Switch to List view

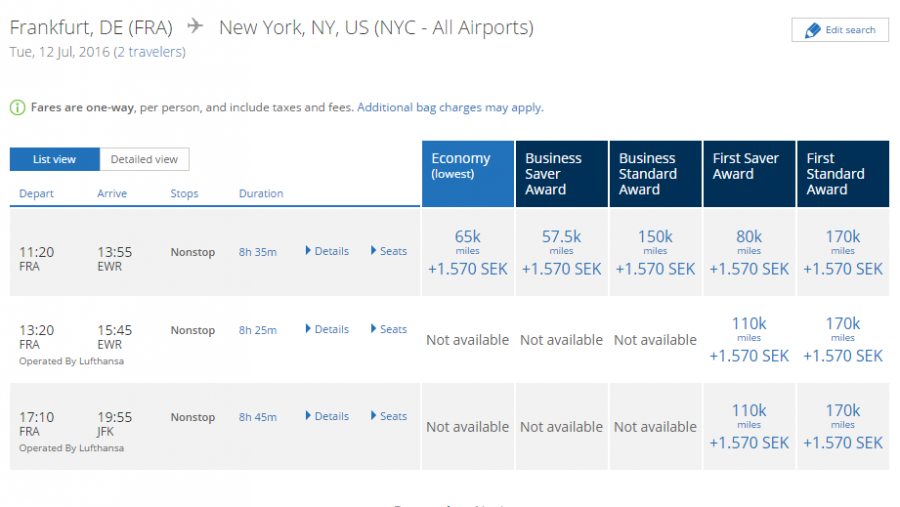click(x=55, y=159)
